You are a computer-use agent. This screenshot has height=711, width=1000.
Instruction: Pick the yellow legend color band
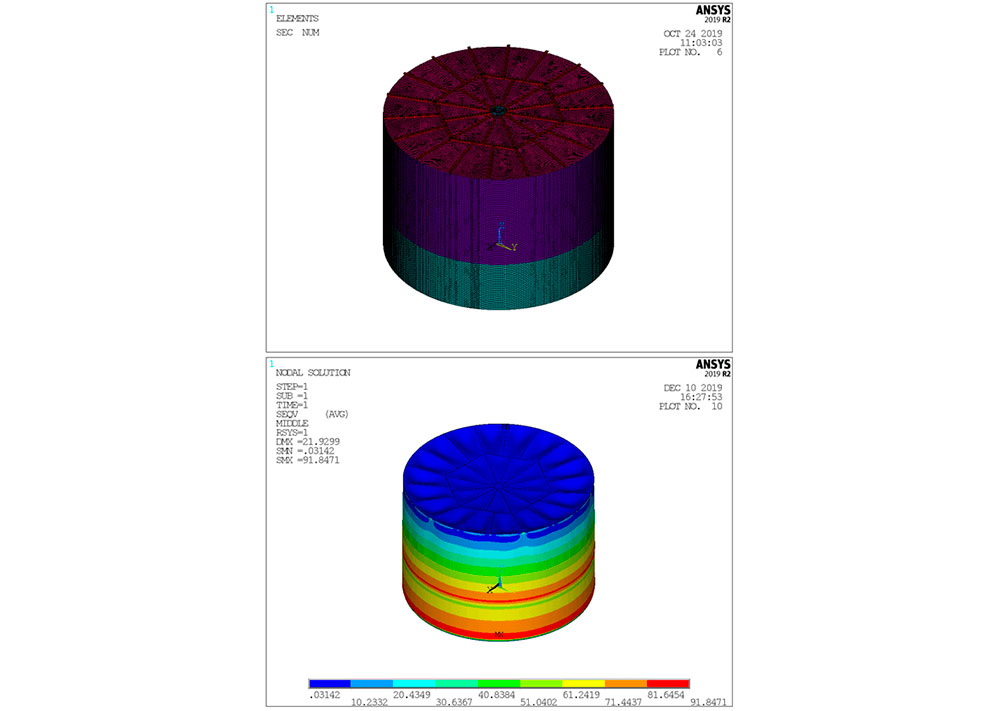click(x=584, y=684)
